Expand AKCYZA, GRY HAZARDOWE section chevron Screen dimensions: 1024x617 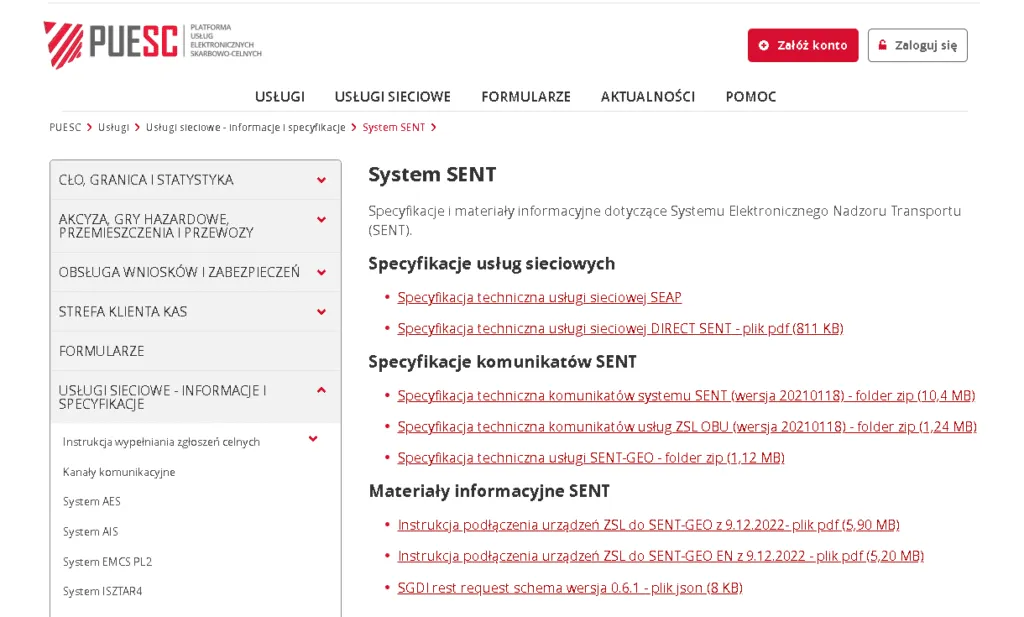(321, 220)
